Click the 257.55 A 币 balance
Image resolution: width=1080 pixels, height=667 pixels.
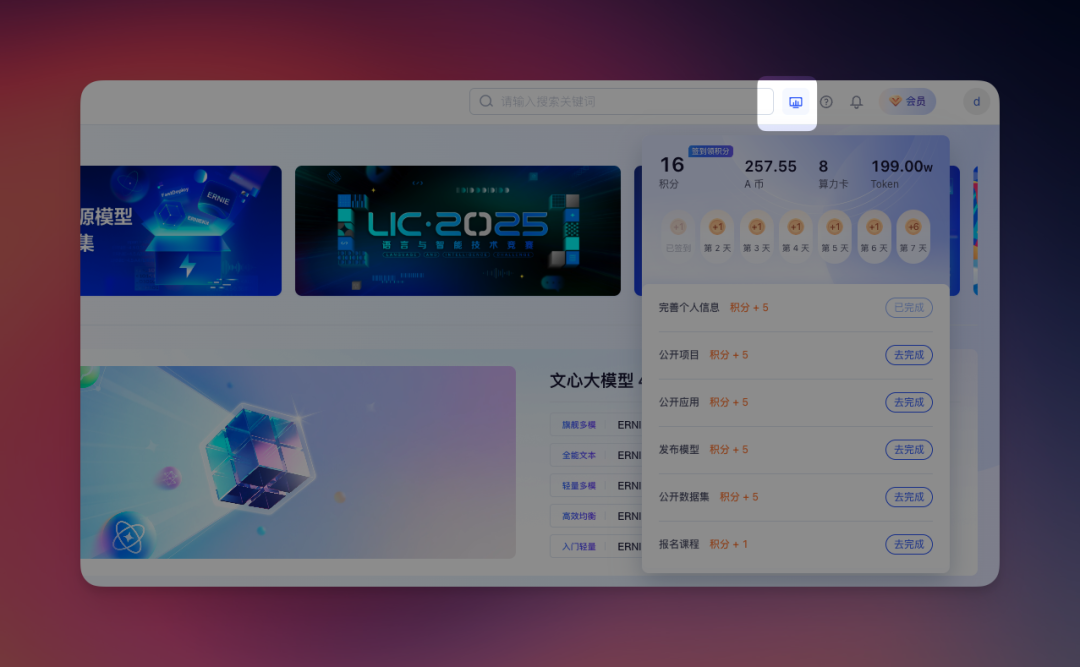pyautogui.click(x=770, y=174)
